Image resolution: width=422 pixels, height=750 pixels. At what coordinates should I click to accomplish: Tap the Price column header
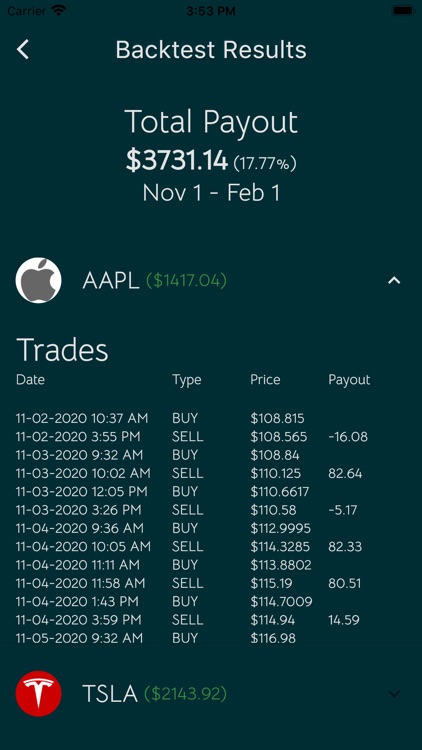point(265,380)
